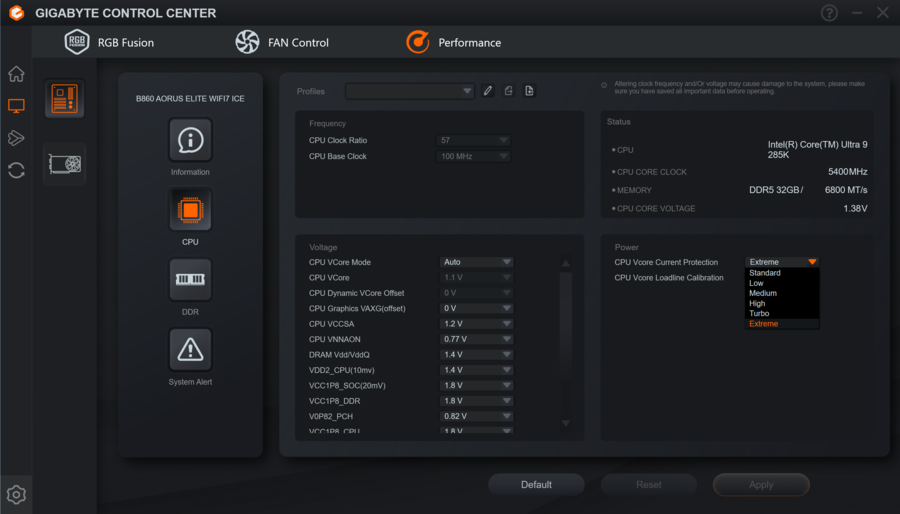The image size is (900, 514).
Task: Choose the highlighted Extreme list option
Action: coord(782,324)
